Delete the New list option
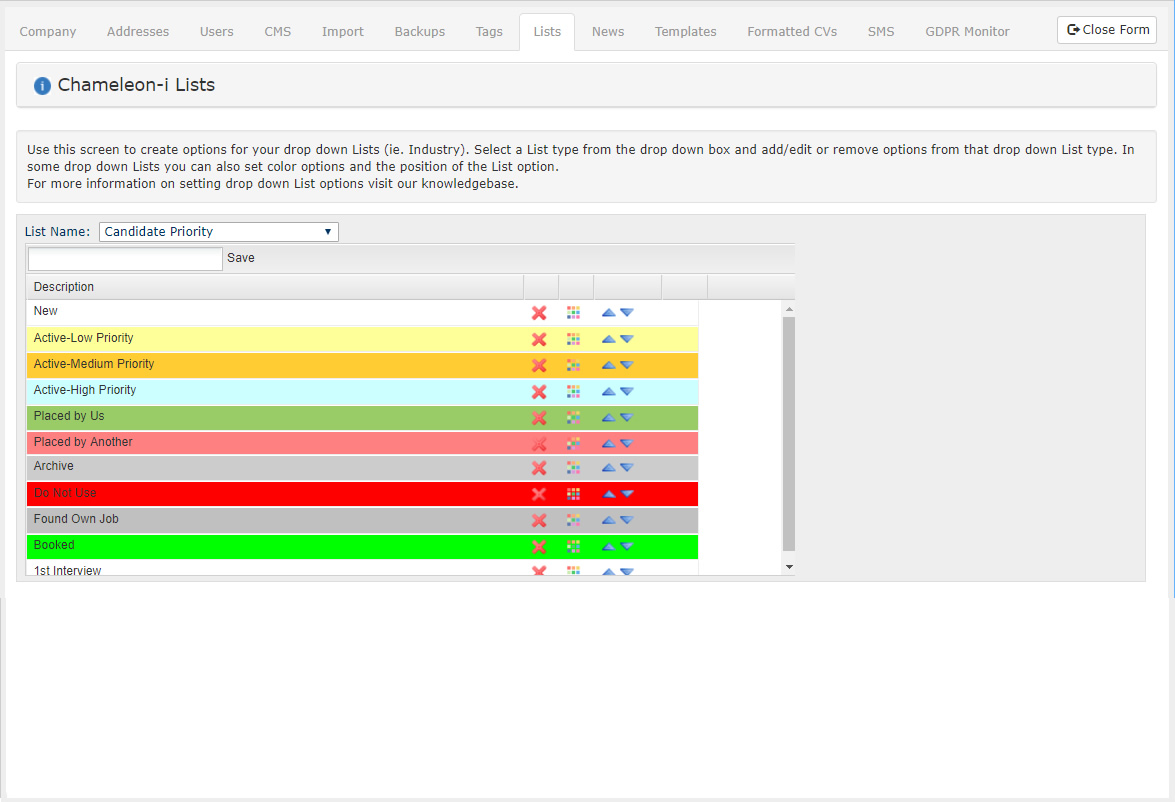Viewport: 1175px width, 802px height. (539, 313)
